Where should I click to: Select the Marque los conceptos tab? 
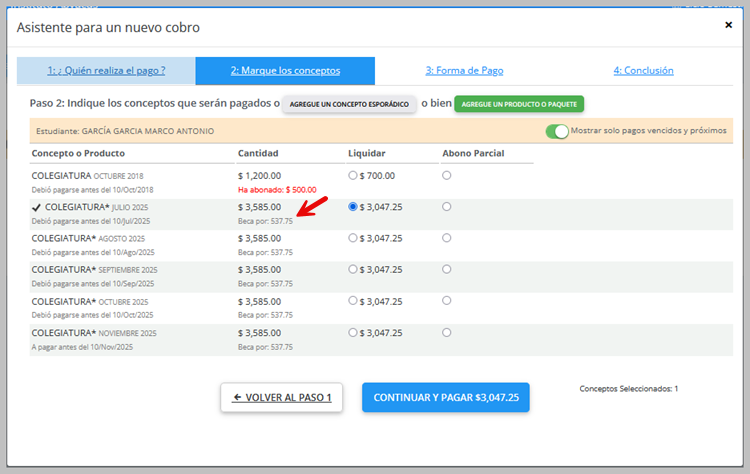(285, 71)
